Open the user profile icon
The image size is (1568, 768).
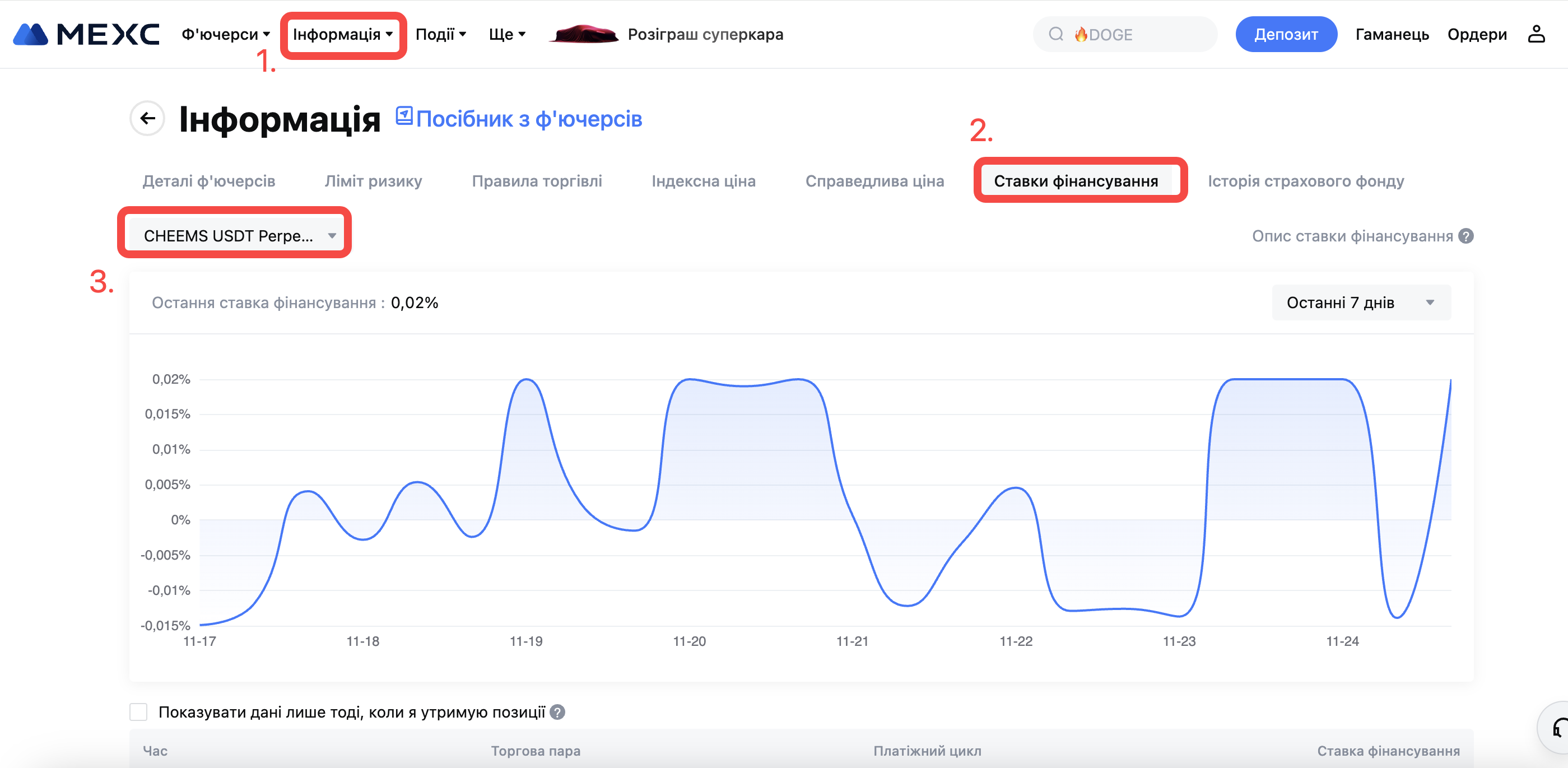pos(1536,35)
